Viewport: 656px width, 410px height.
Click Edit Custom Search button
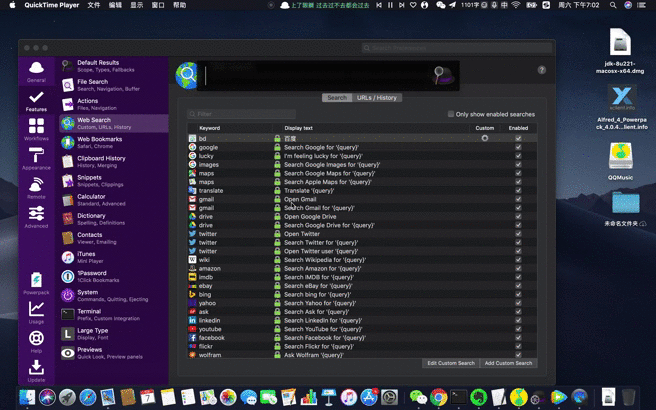pyautogui.click(x=451, y=363)
